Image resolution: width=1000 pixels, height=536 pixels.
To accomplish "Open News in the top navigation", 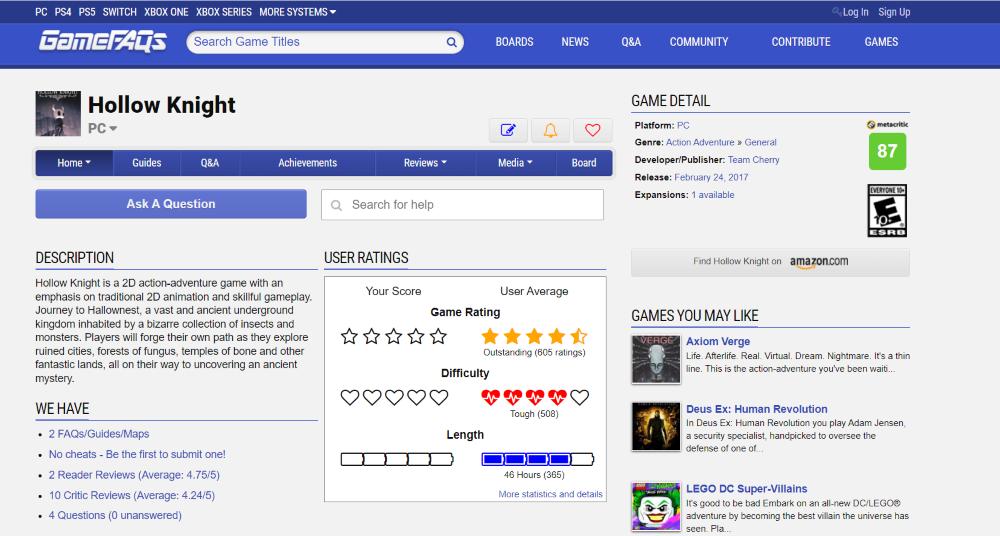I will point(575,41).
